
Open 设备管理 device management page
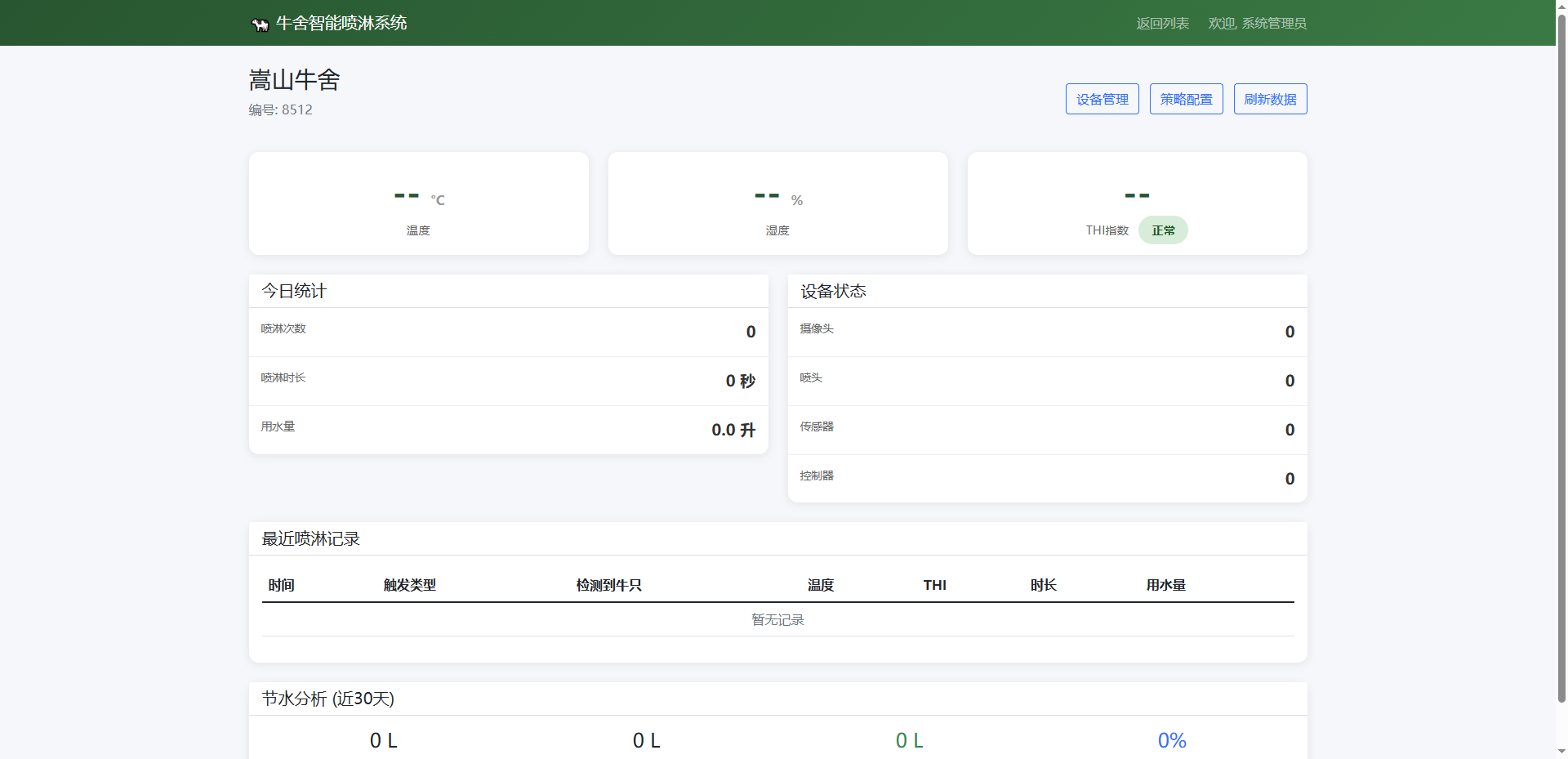coord(1102,99)
